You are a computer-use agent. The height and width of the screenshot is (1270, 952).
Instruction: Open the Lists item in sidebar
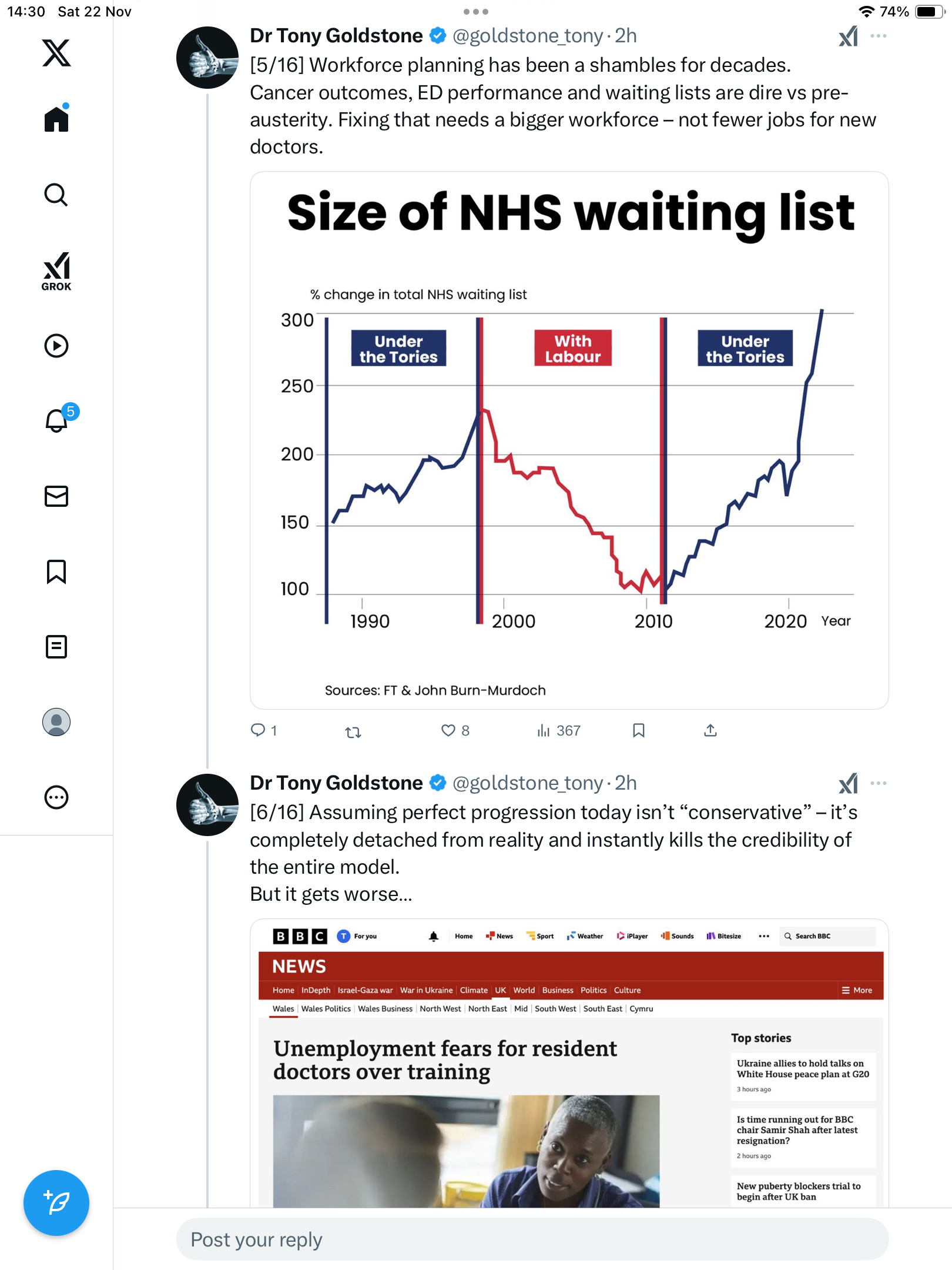pyautogui.click(x=56, y=647)
